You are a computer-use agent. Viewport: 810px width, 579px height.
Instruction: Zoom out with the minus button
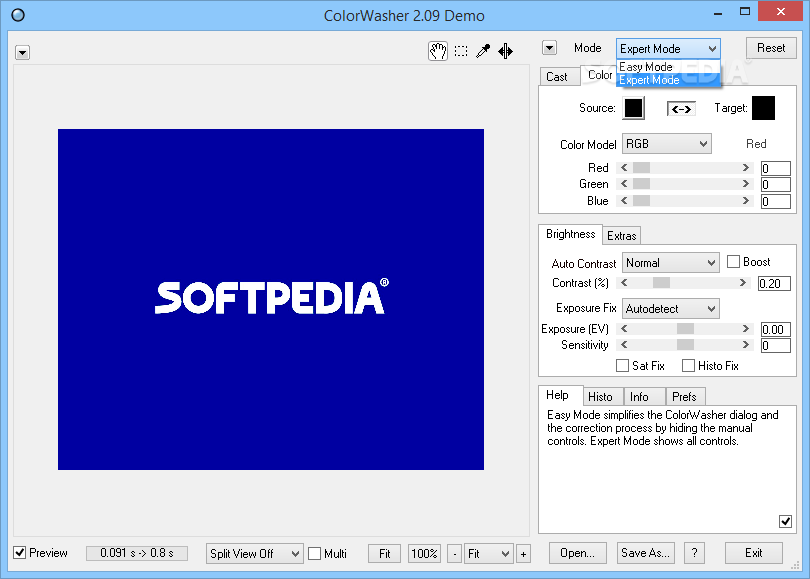455,554
